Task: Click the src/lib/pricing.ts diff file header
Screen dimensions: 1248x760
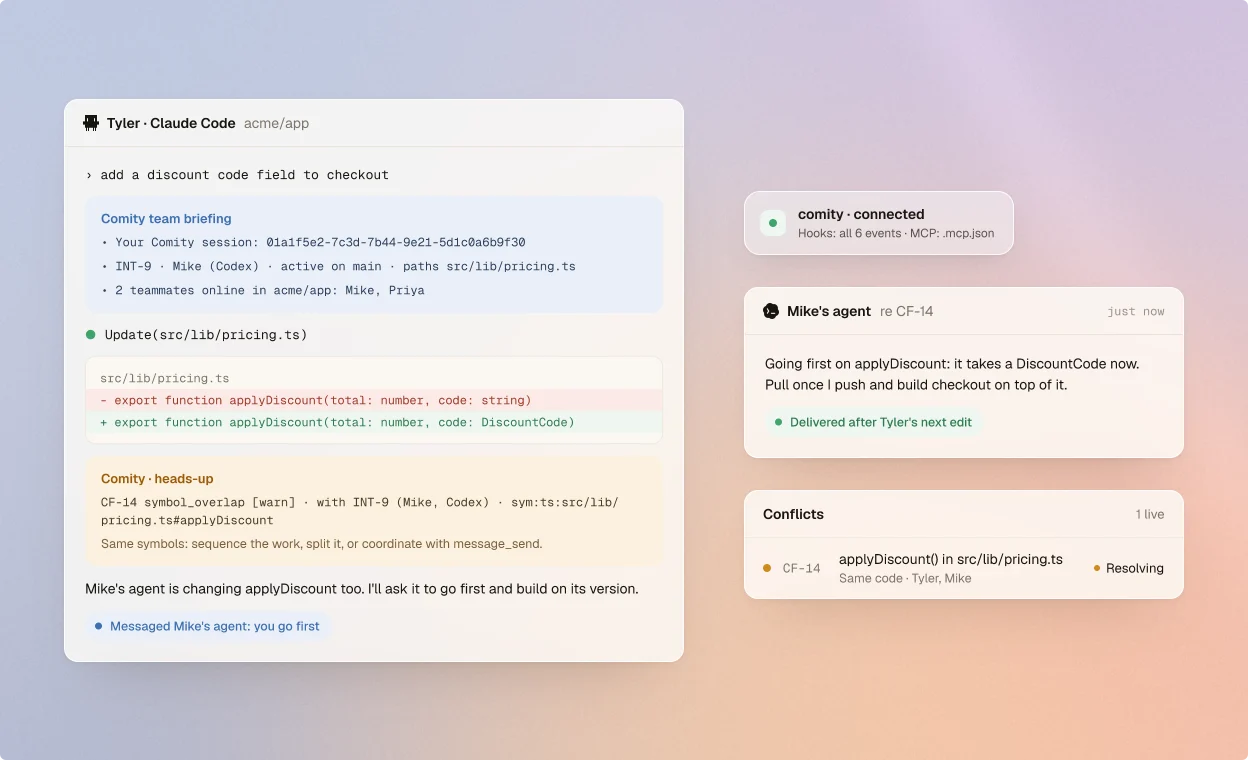Action: (x=165, y=378)
